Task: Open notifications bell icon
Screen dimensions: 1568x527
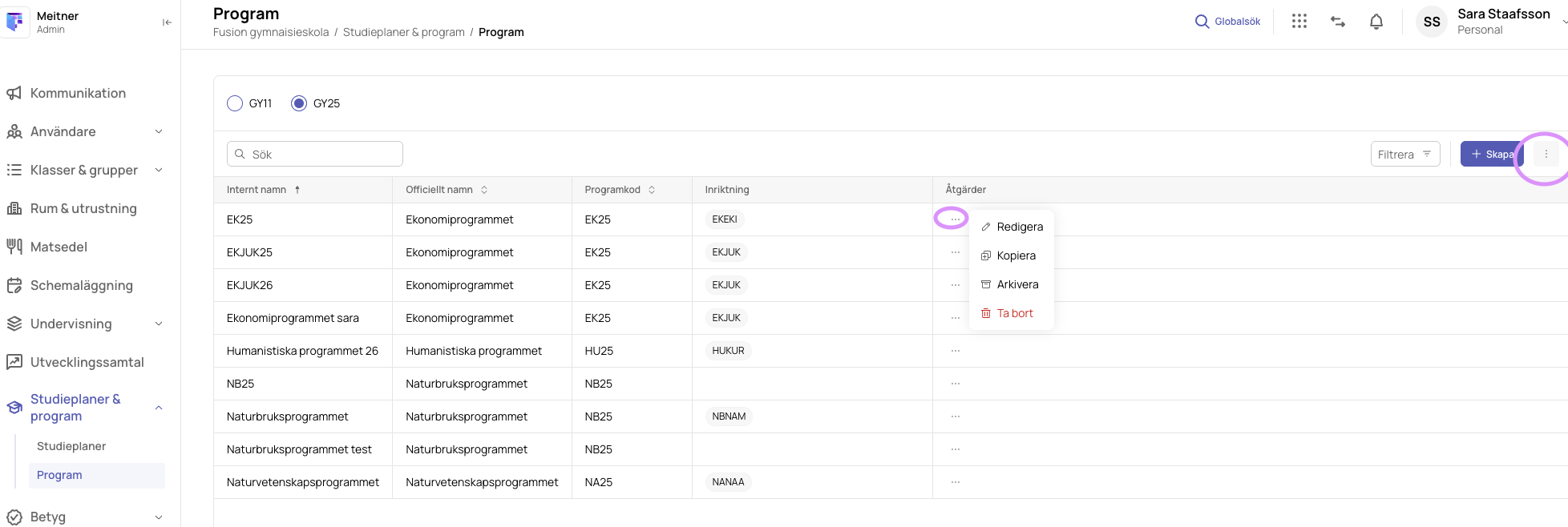Action: point(1376,22)
